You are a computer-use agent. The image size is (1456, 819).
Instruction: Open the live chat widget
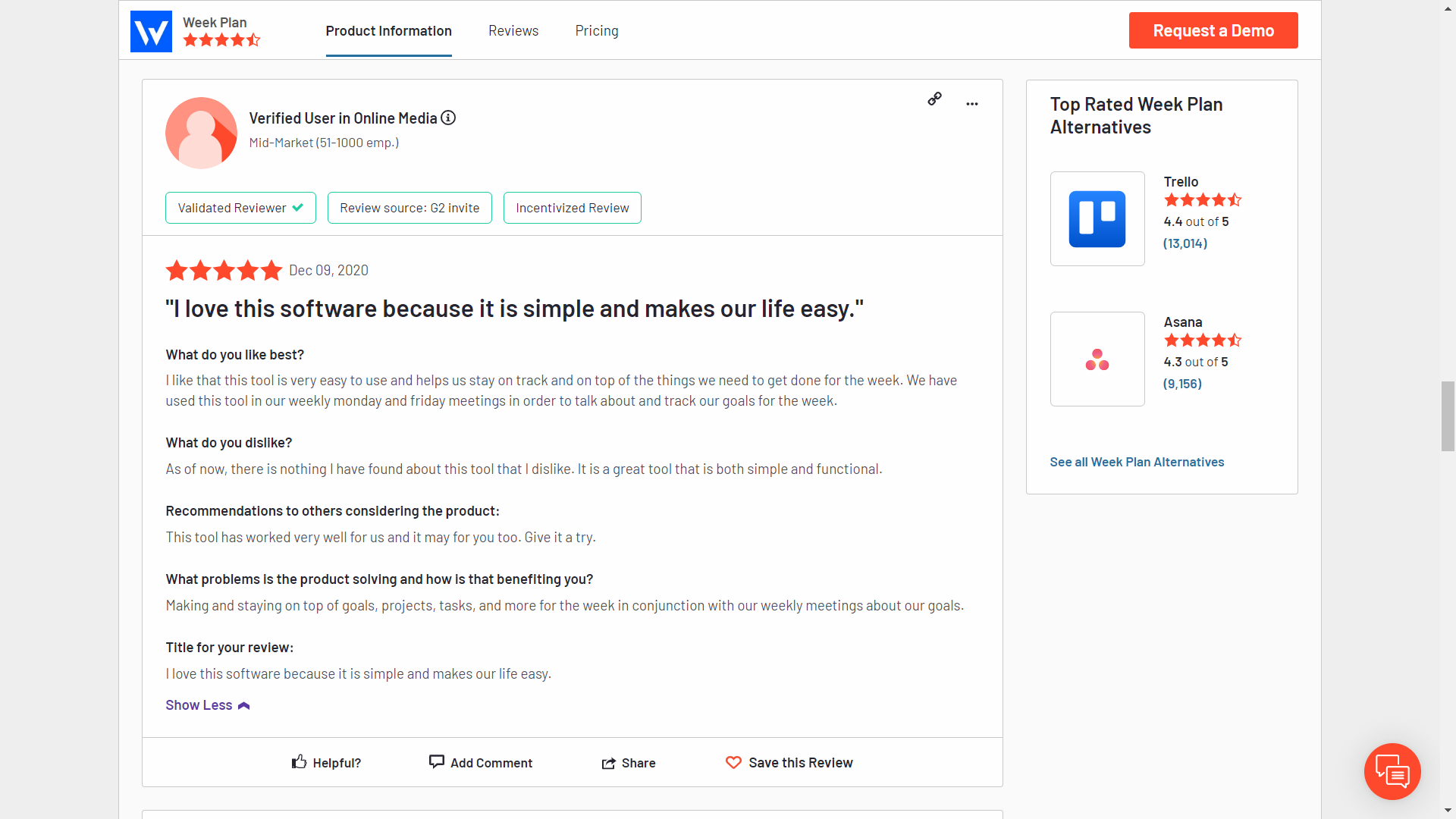point(1392,771)
